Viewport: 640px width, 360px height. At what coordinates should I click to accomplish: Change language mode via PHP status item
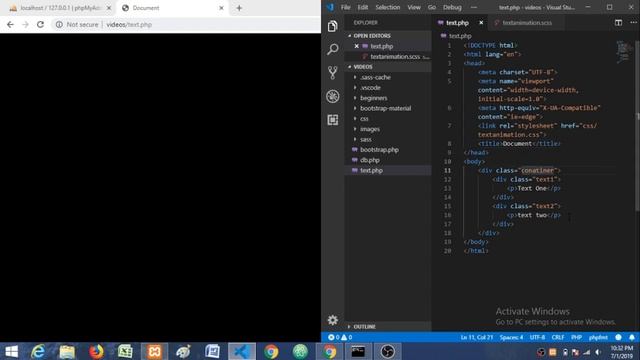click(576, 338)
